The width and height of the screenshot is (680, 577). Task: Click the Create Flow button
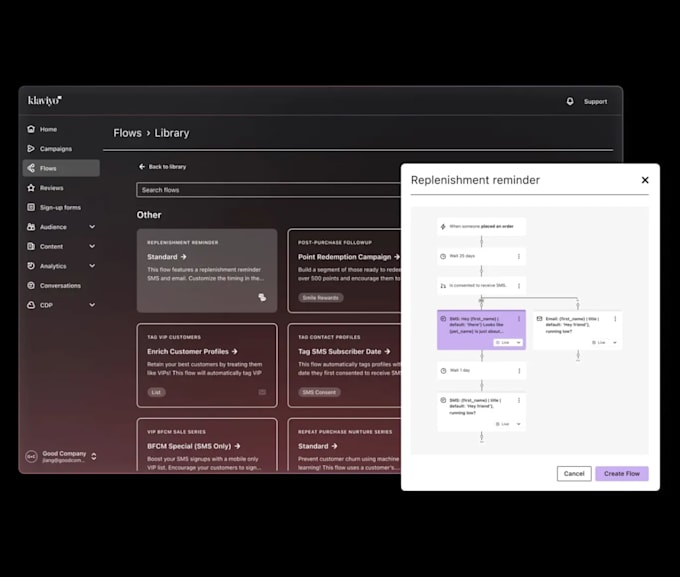pyautogui.click(x=621, y=473)
